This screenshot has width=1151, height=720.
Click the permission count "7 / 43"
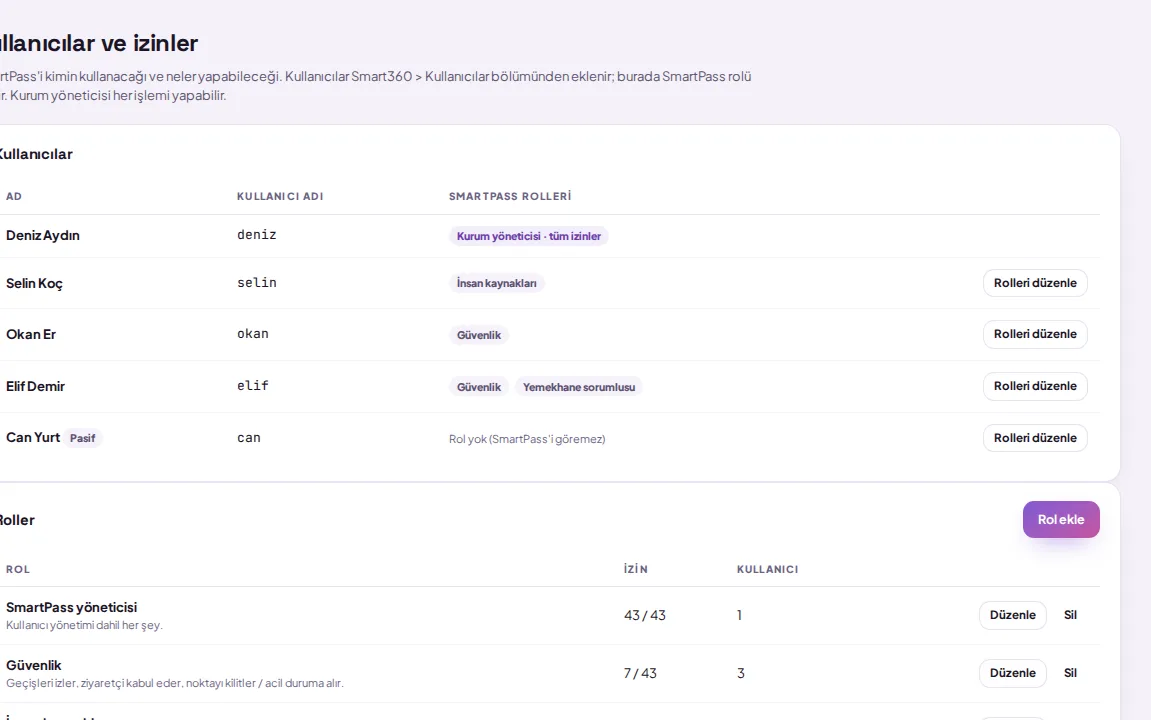[640, 673]
